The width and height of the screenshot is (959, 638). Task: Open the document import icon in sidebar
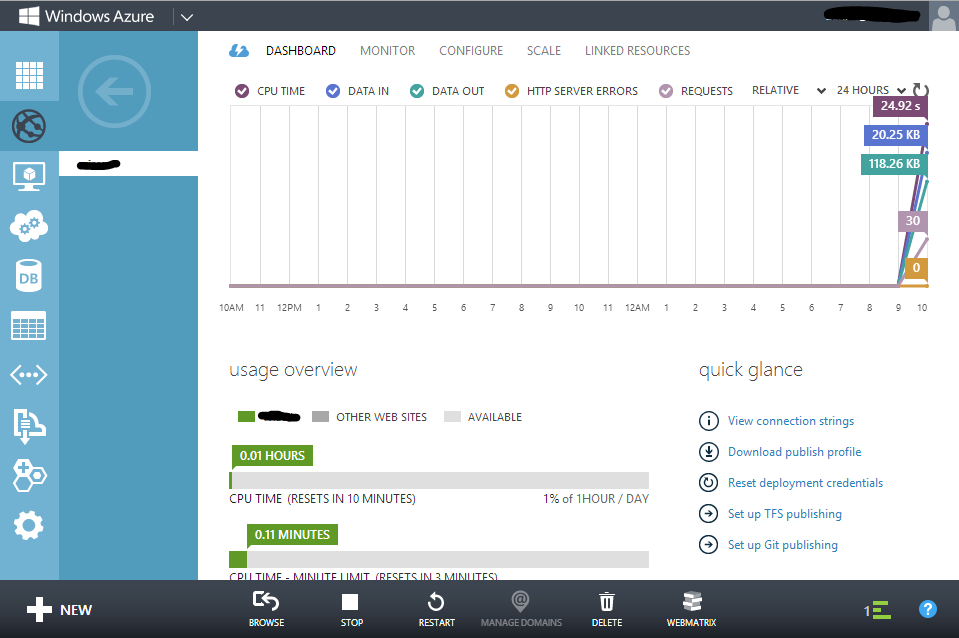click(29, 425)
